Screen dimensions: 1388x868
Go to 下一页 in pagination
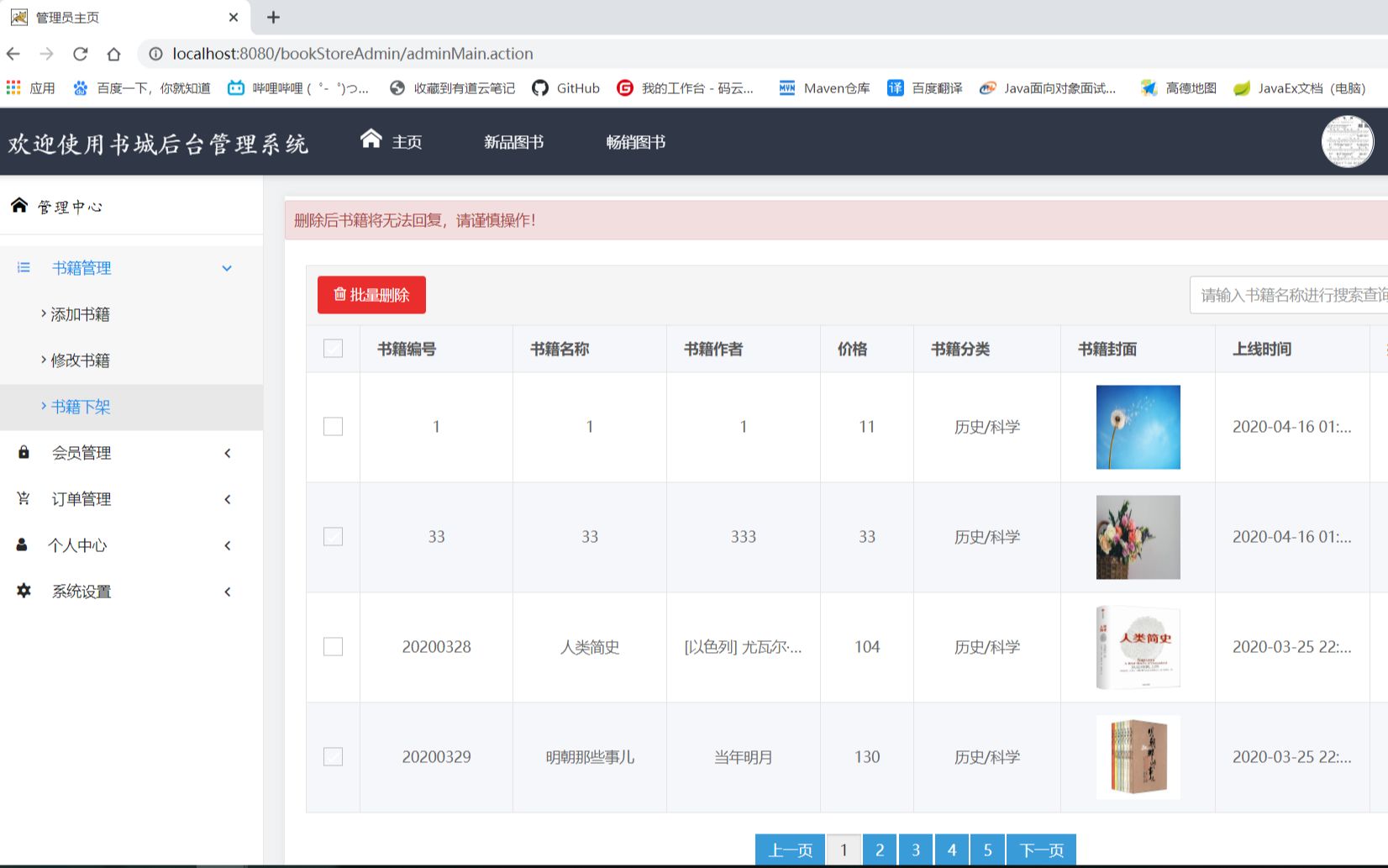pos(1041,850)
